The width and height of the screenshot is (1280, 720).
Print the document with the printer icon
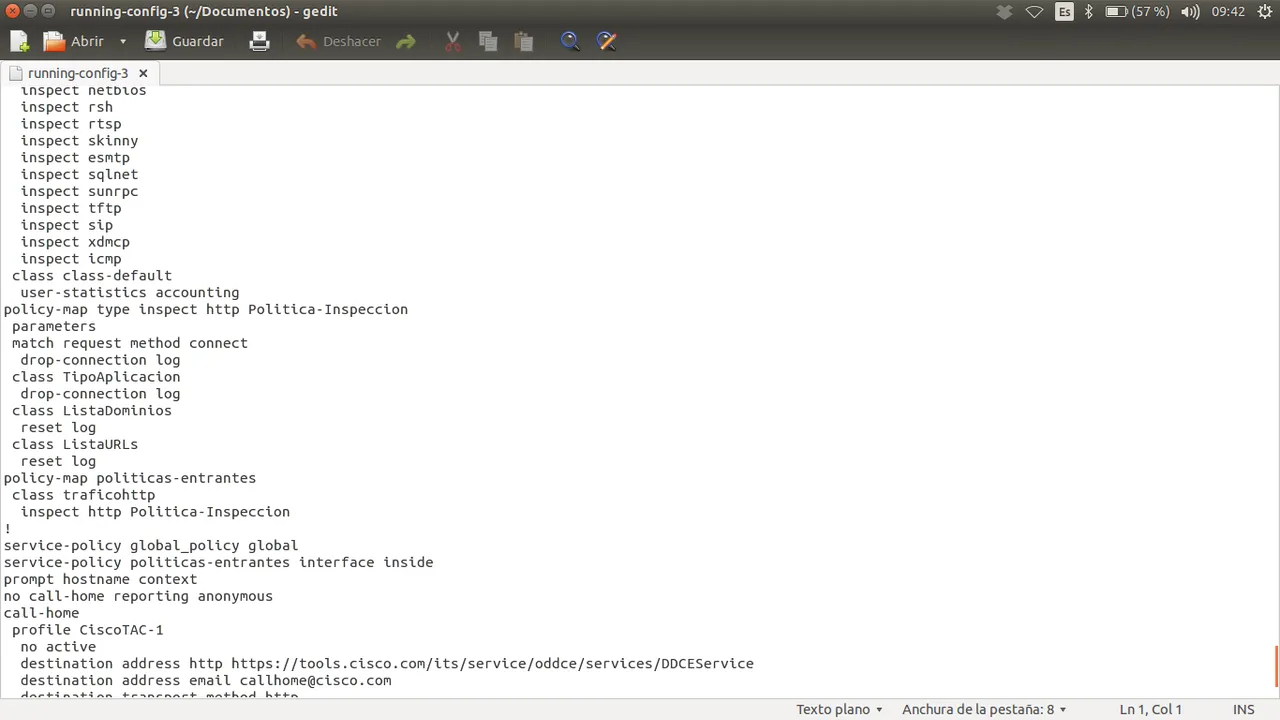259,41
